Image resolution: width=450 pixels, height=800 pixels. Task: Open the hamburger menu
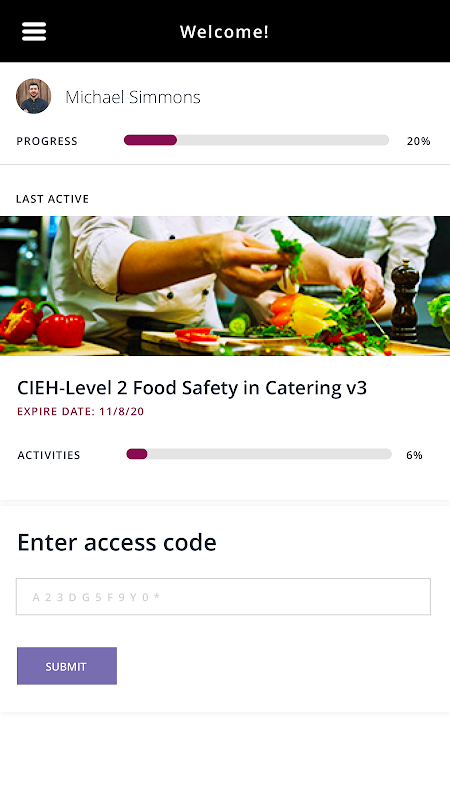(34, 32)
